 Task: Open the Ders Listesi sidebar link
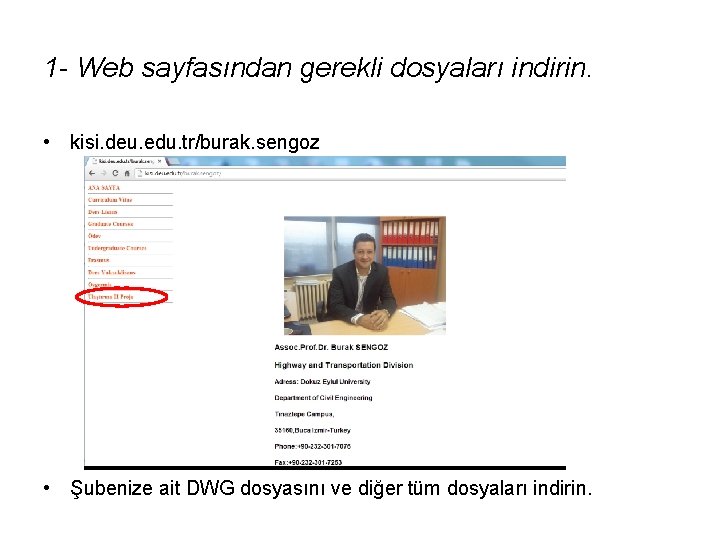coord(102,212)
